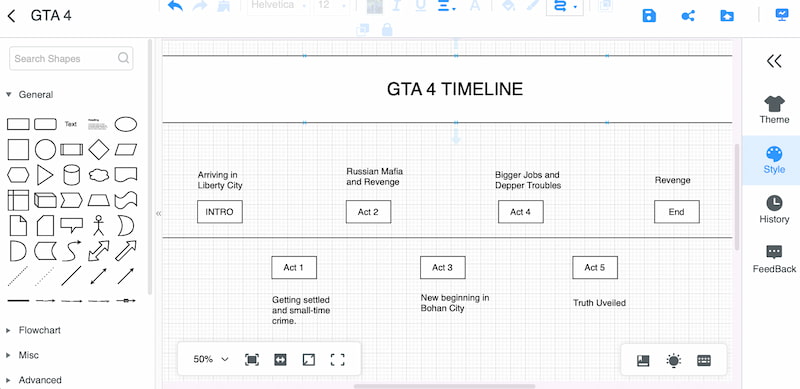Open the History panel tab

(774, 210)
